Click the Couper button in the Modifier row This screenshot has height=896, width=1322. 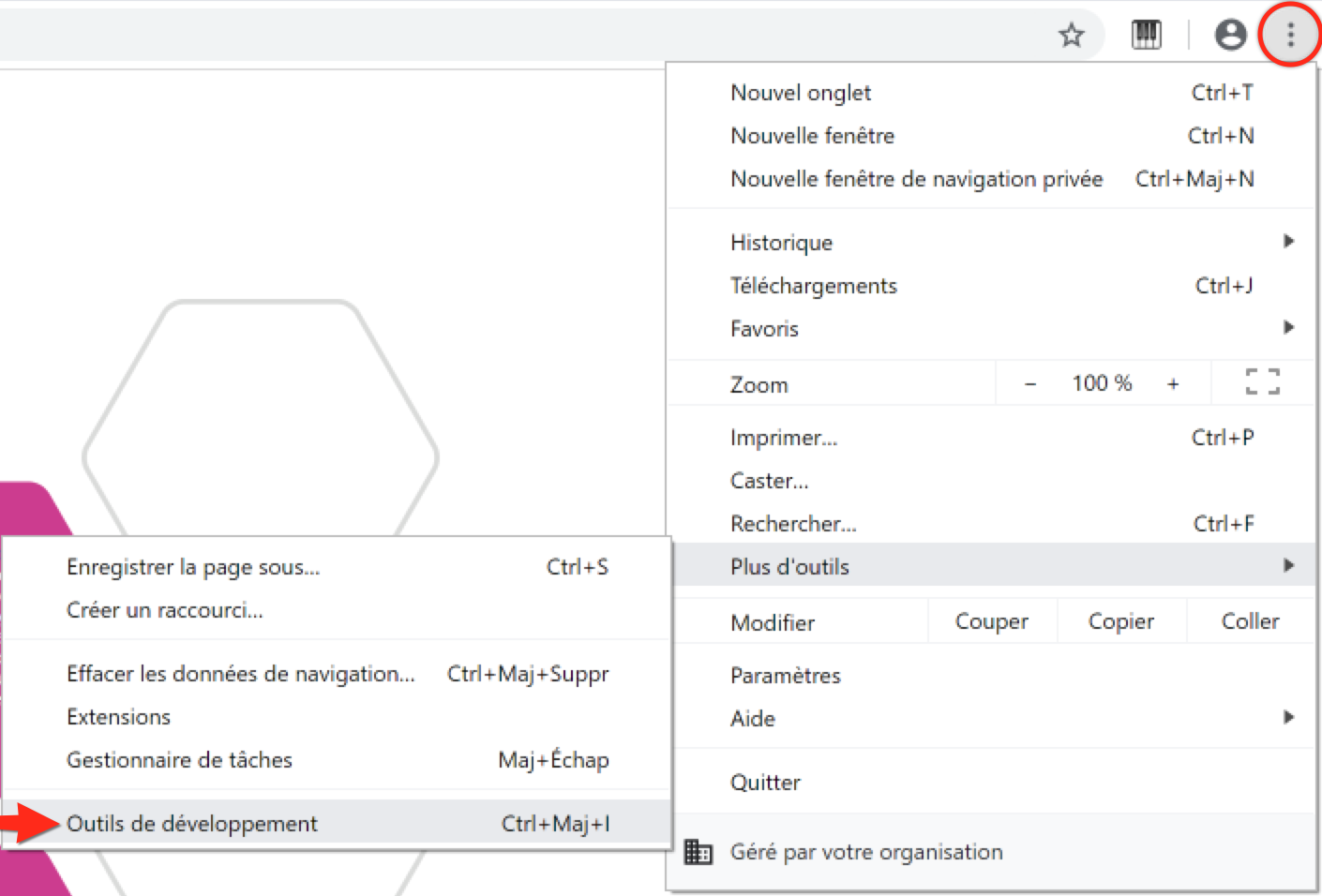(x=991, y=620)
